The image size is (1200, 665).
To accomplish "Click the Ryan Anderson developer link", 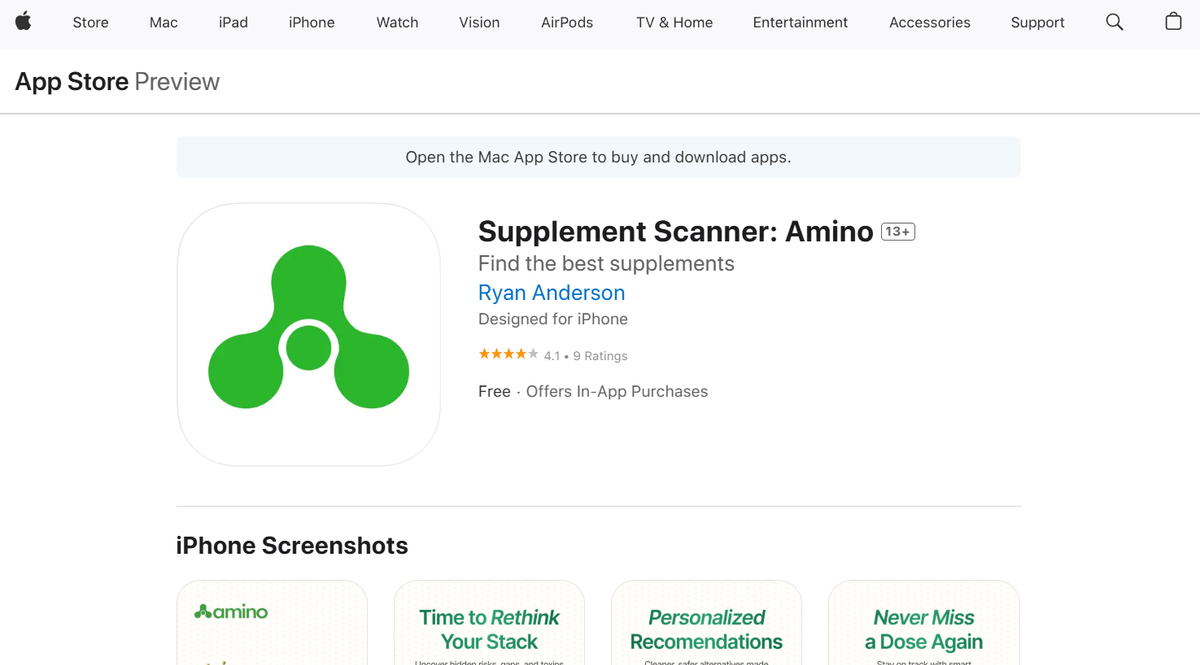I will [551, 292].
